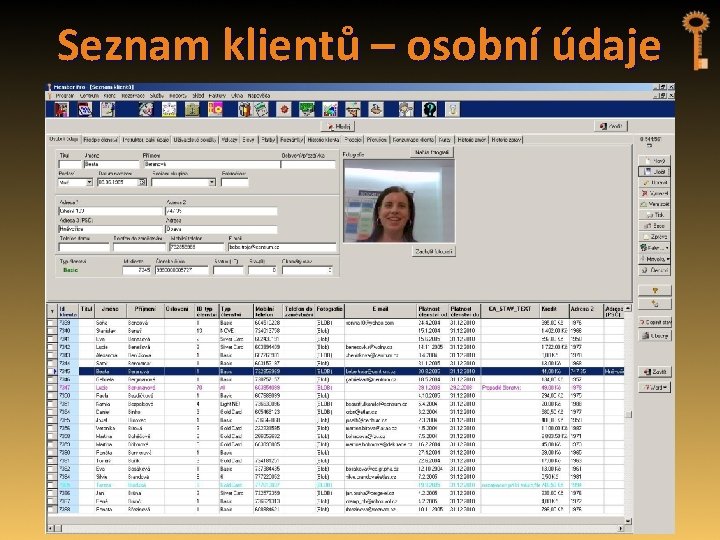Click the notepad with pencil toolbar icon

[107, 109]
